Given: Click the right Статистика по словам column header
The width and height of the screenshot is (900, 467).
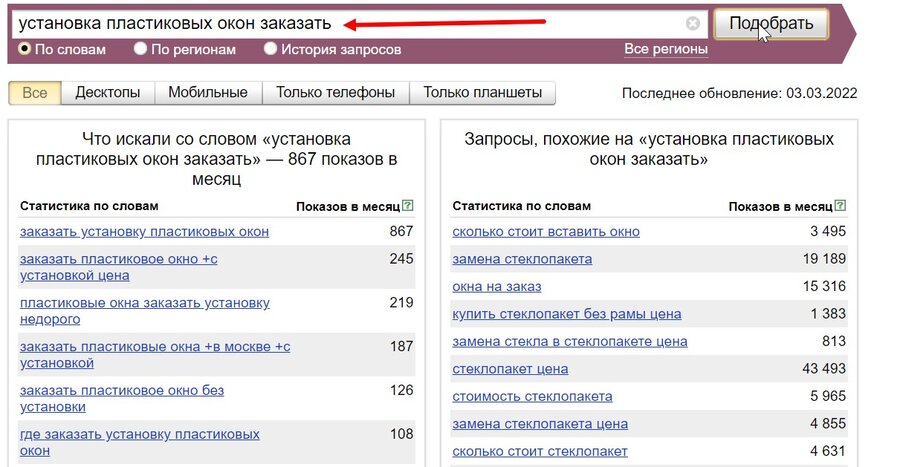Looking at the screenshot, I should [521, 206].
